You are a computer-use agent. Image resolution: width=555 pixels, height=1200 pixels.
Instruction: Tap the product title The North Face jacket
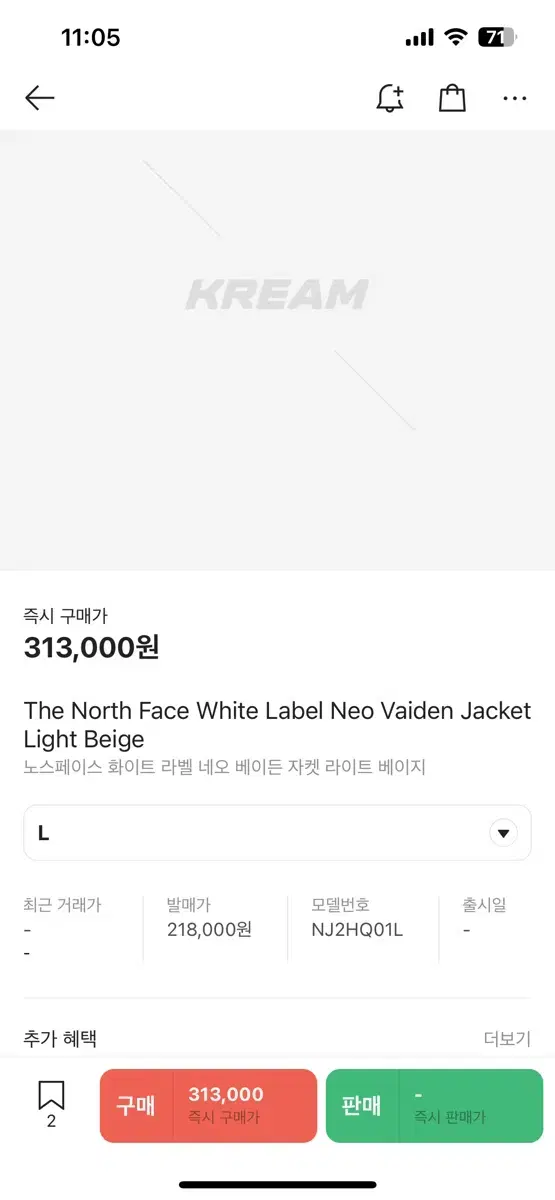point(277,725)
